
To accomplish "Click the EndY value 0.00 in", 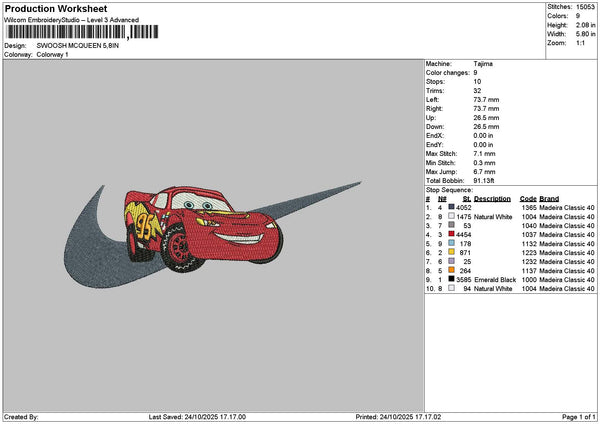I will pos(483,145).
